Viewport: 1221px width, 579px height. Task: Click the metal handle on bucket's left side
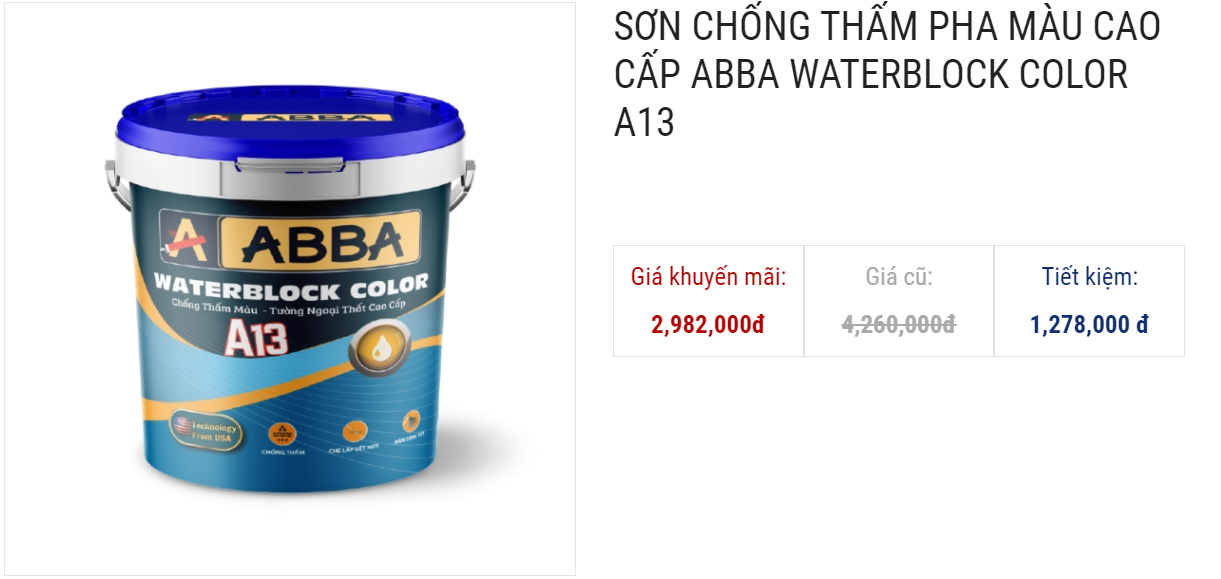coord(111,195)
